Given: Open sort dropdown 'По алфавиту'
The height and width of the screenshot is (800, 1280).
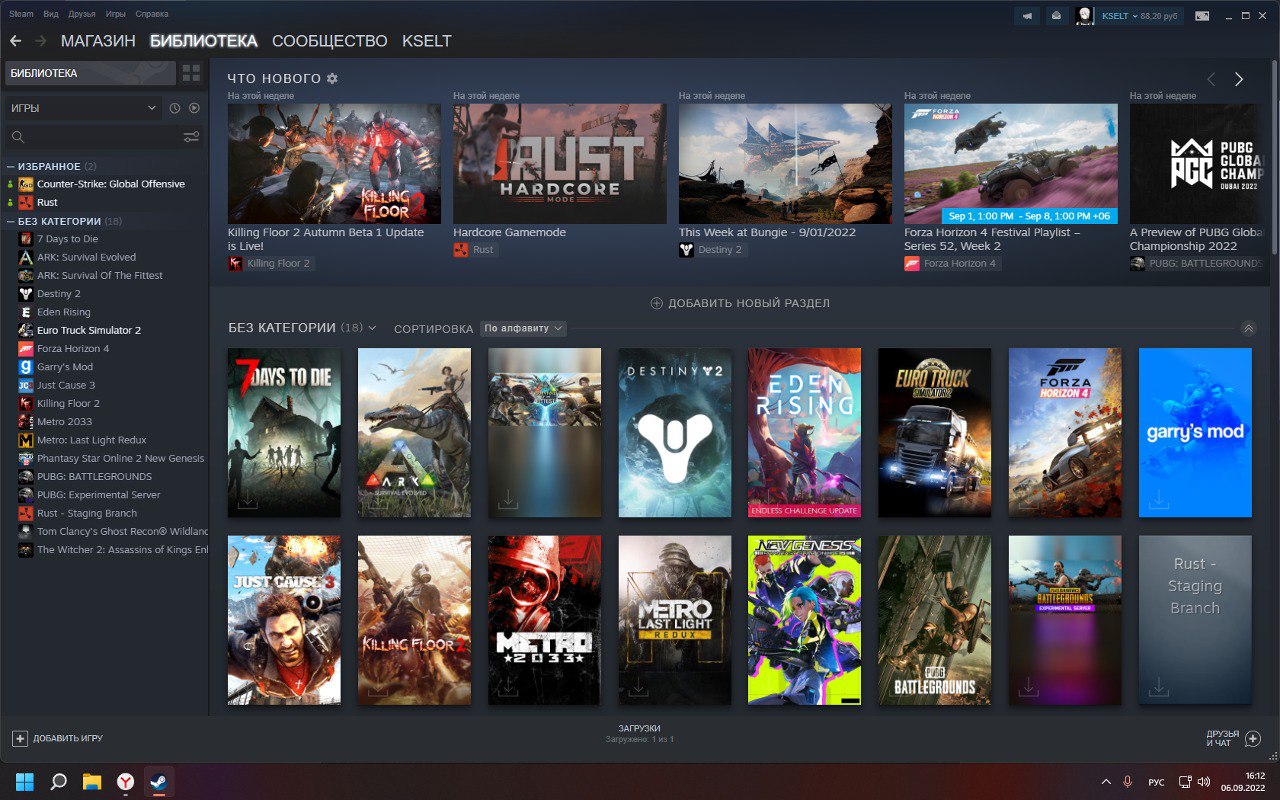Looking at the screenshot, I should [523, 328].
